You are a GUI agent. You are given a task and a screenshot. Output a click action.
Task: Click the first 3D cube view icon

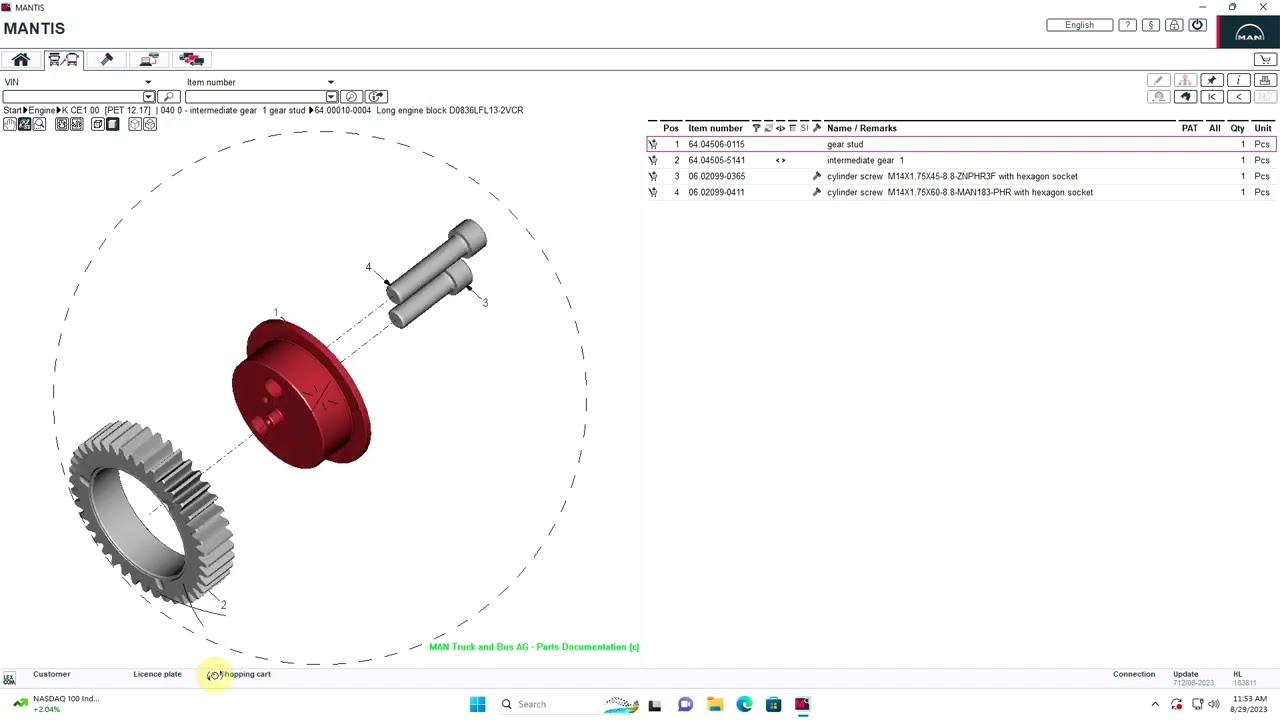point(135,124)
